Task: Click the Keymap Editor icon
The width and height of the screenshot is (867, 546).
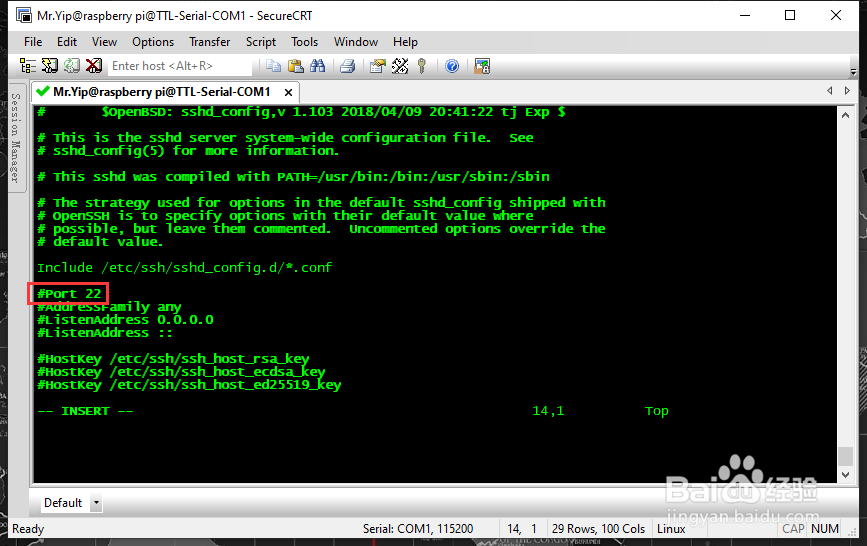Action: click(400, 66)
